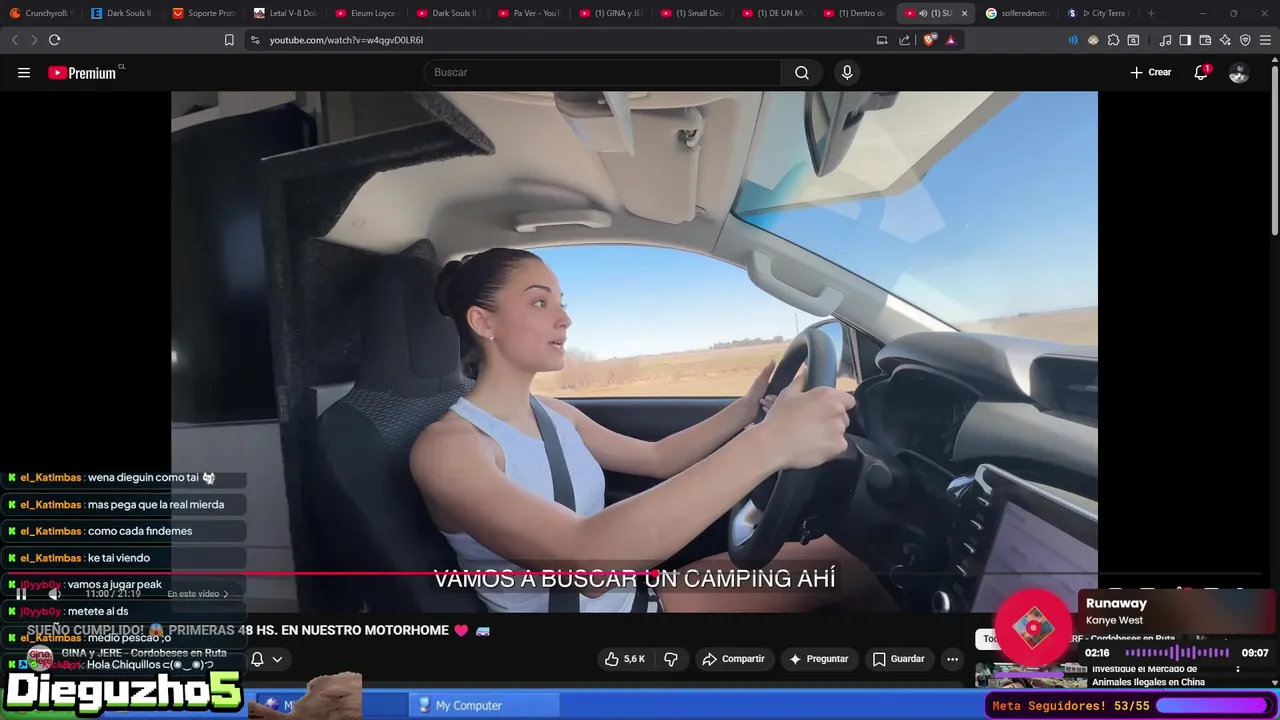1280x720 pixels.
Task: Switch to the Soporte Proton tab
Action: (x=204, y=13)
